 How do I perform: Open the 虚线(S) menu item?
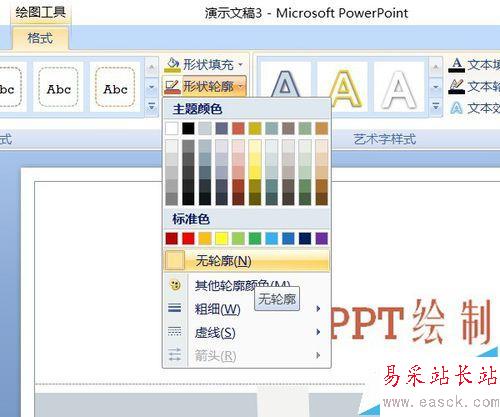(247, 332)
